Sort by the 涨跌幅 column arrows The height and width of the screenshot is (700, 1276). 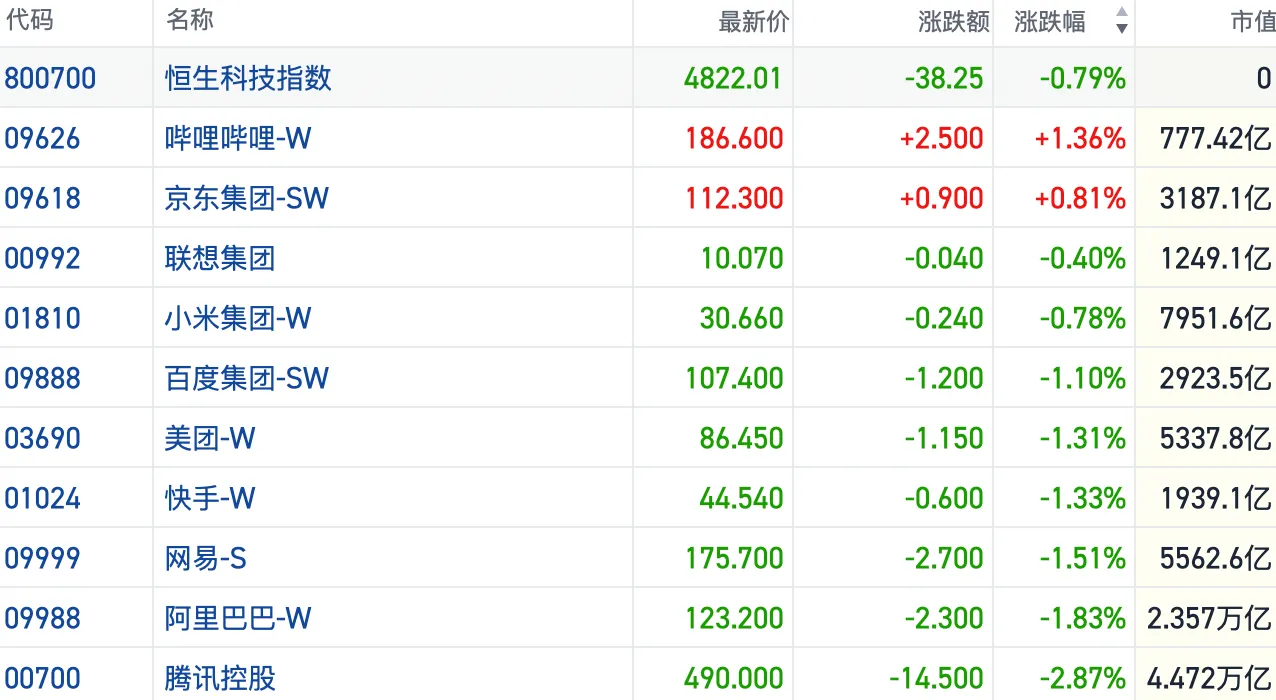1121,21
